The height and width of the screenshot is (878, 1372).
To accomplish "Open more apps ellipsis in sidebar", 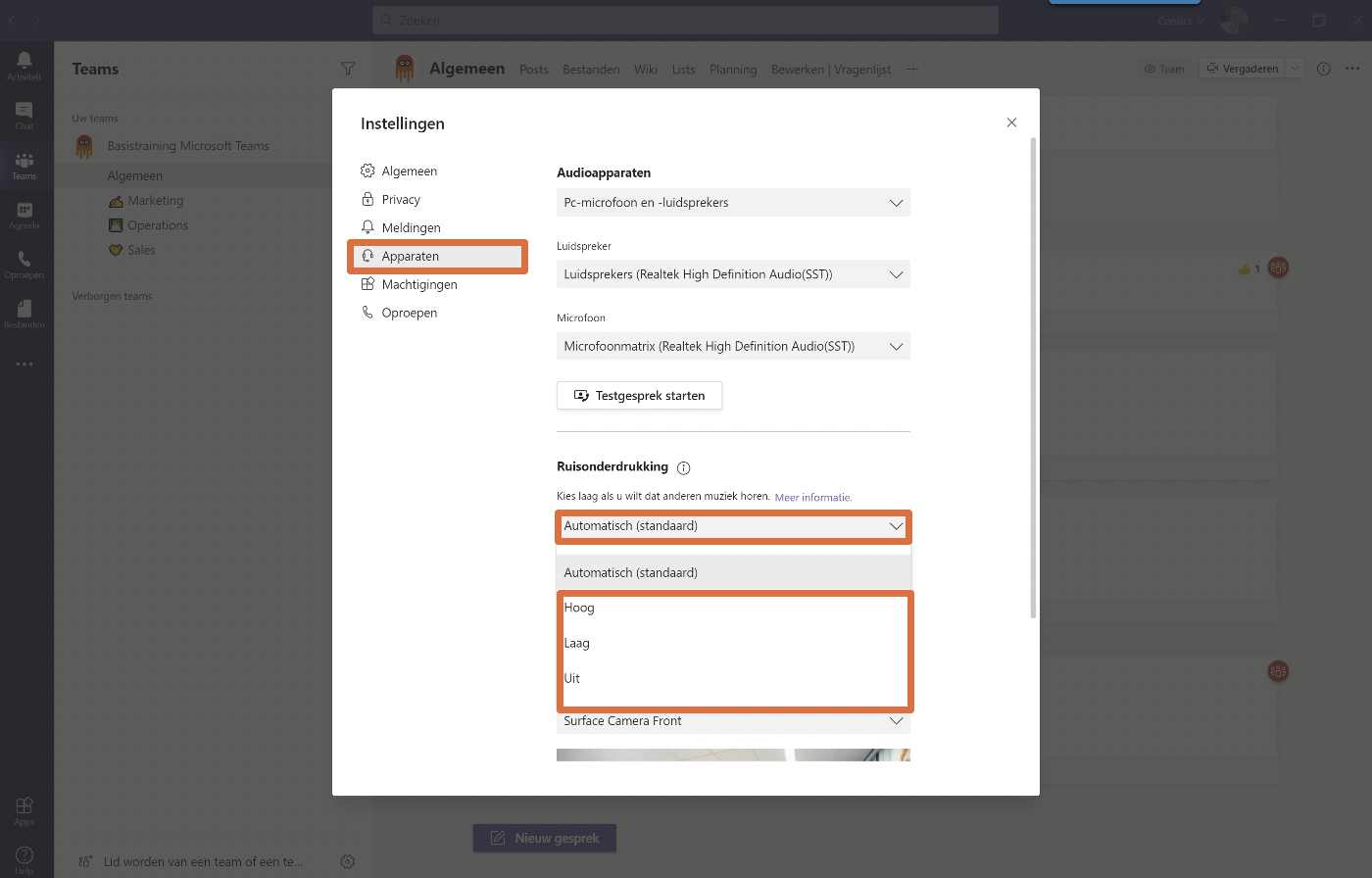I will (24, 364).
